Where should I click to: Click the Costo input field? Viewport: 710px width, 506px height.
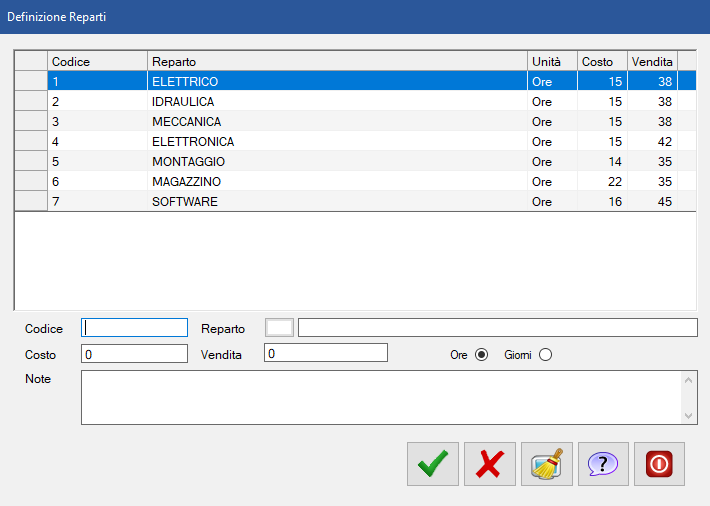(x=134, y=353)
